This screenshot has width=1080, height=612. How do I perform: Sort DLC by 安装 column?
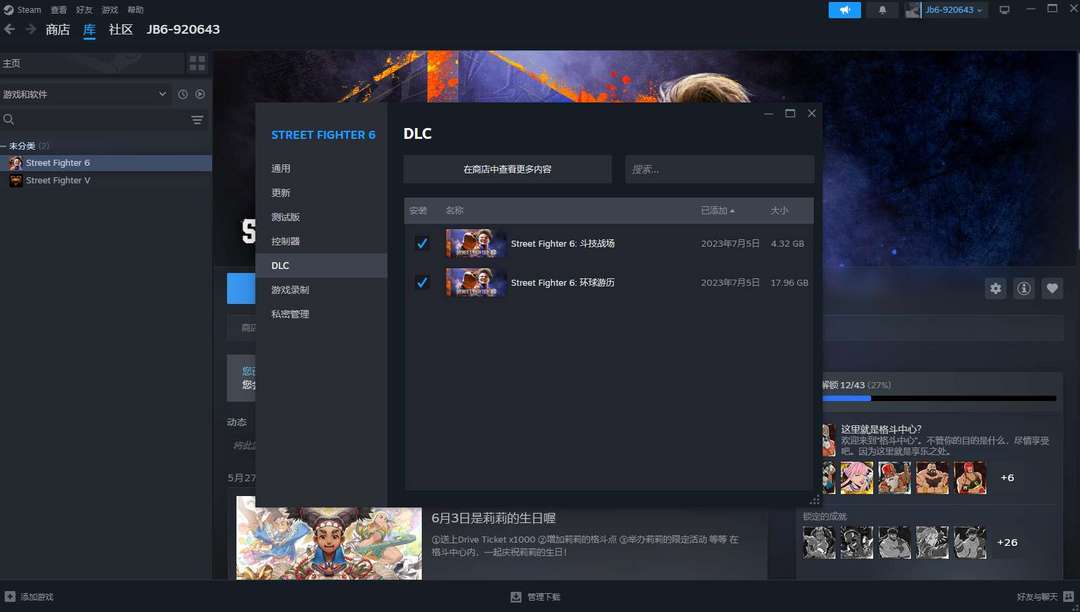click(x=418, y=211)
